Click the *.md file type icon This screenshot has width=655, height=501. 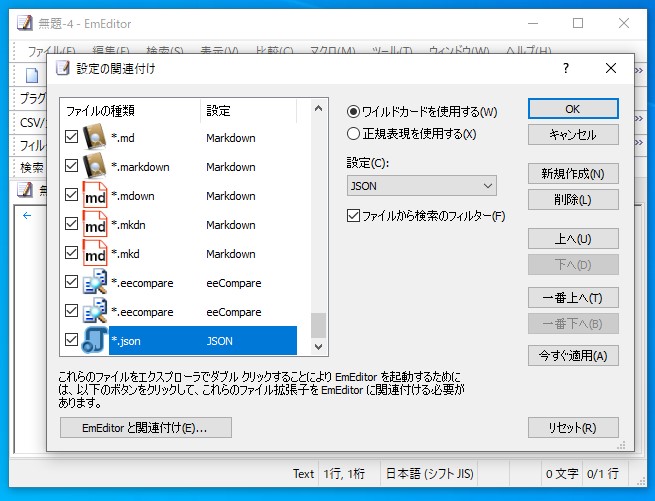94,137
